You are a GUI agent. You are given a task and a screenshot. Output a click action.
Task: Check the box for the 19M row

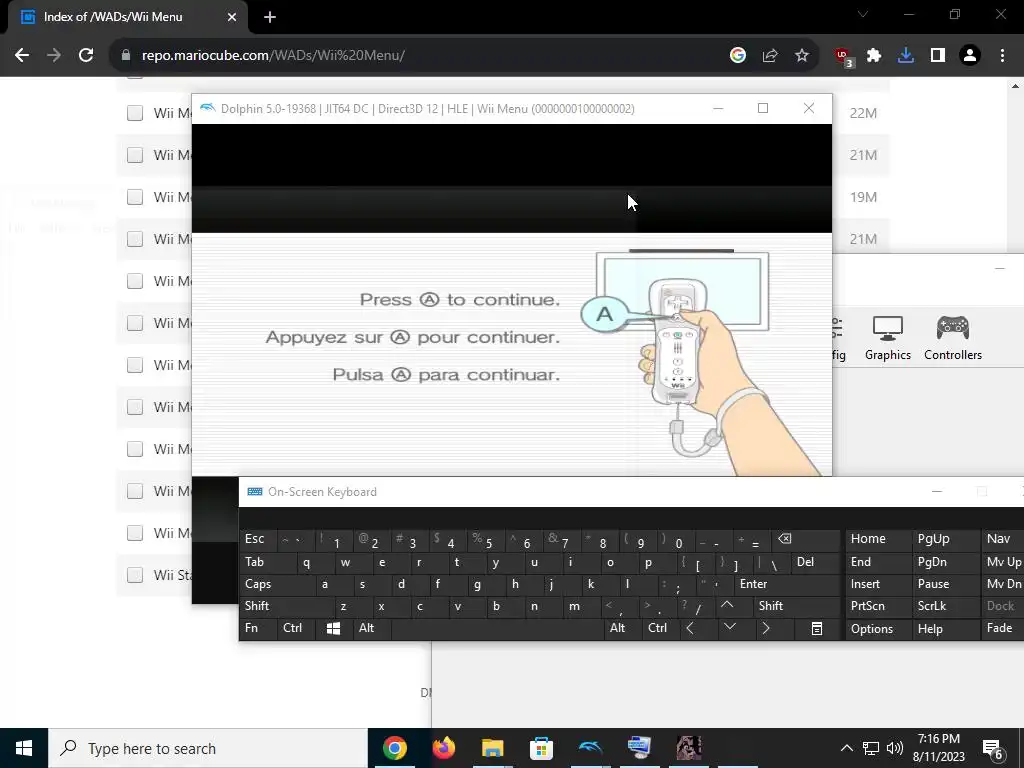point(135,197)
